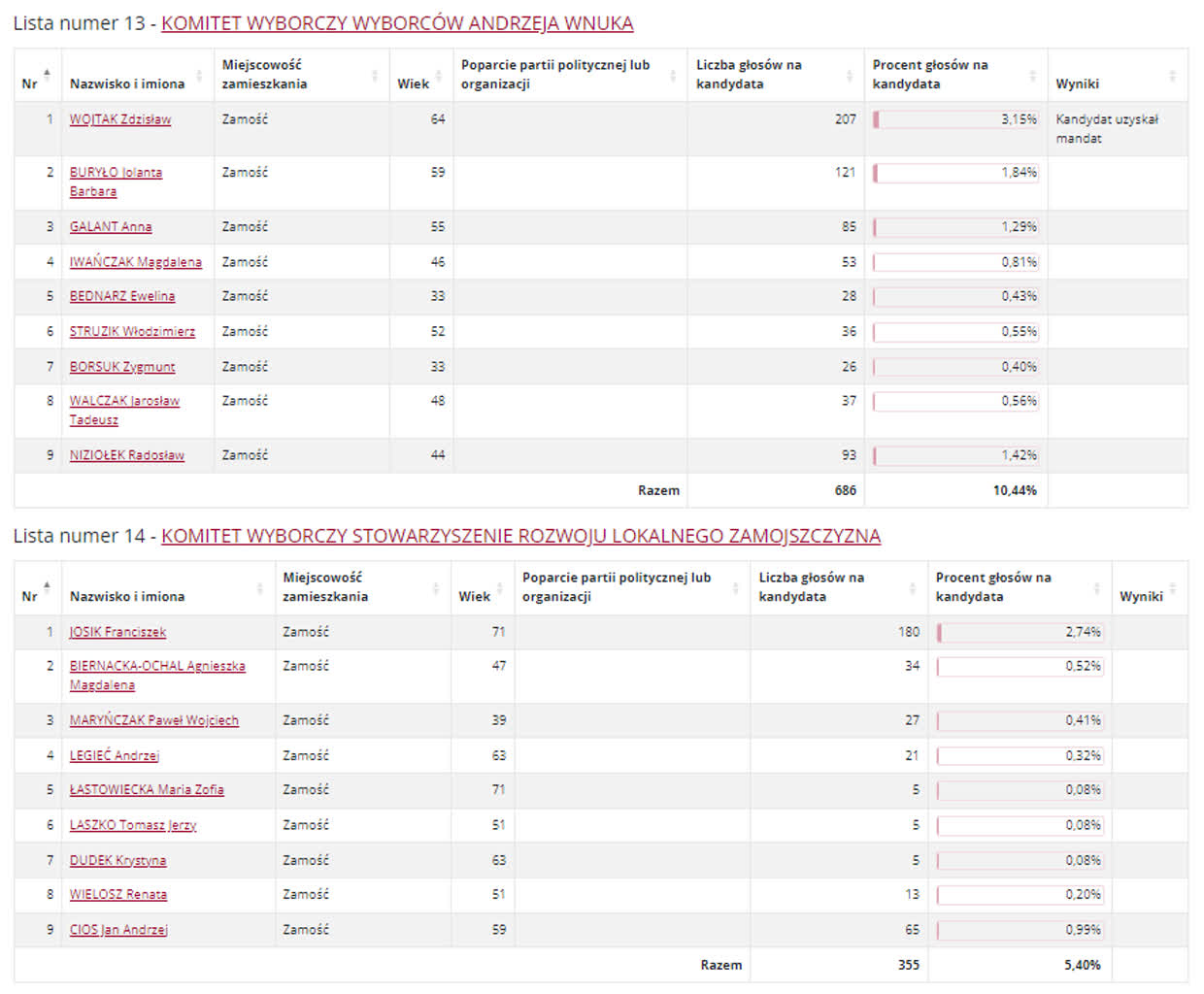Open Komitet Wyborczy Wyborców Andrzeja Wnuka link
The height and width of the screenshot is (994, 1204).
coord(396,23)
